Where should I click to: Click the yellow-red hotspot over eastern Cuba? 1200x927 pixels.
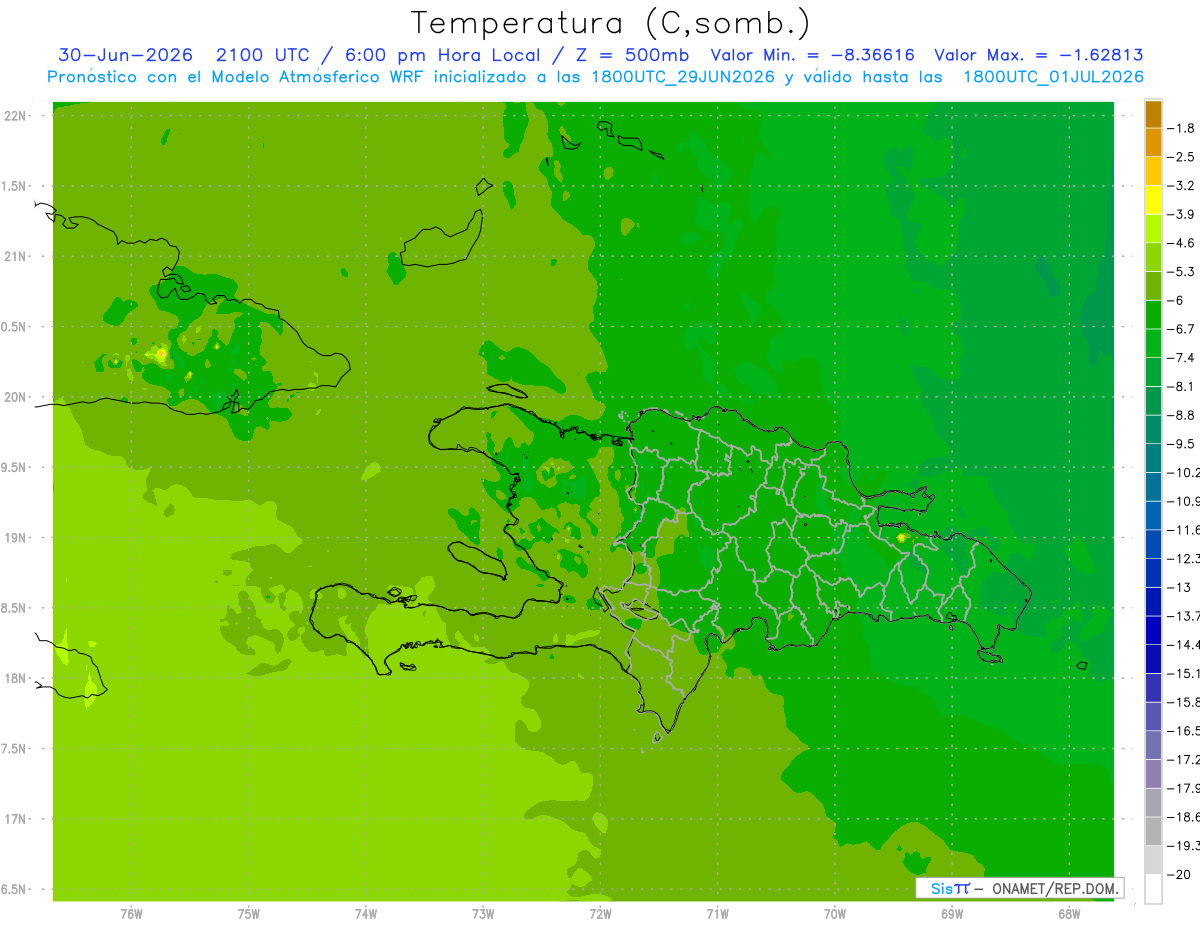(x=162, y=353)
